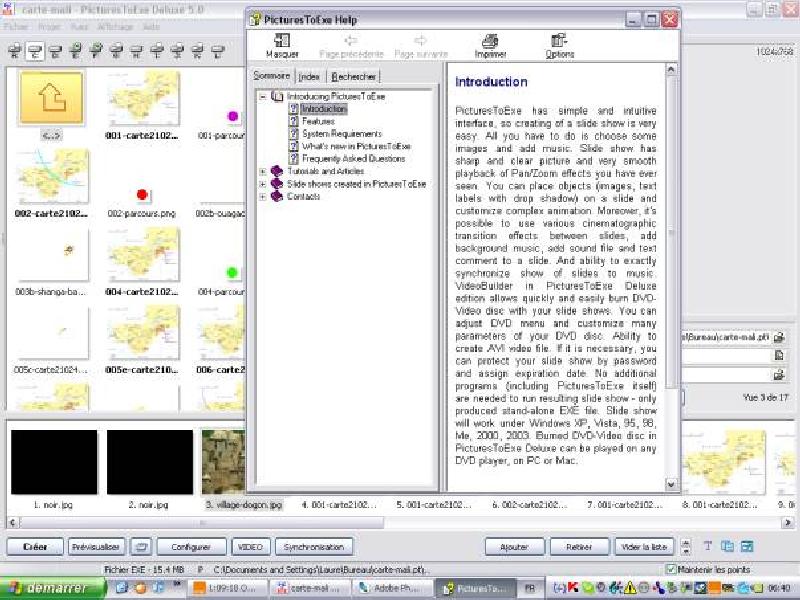Open What's new in PicturesToExe topic
Image resolution: width=800 pixels, height=600 pixels.
(x=356, y=146)
